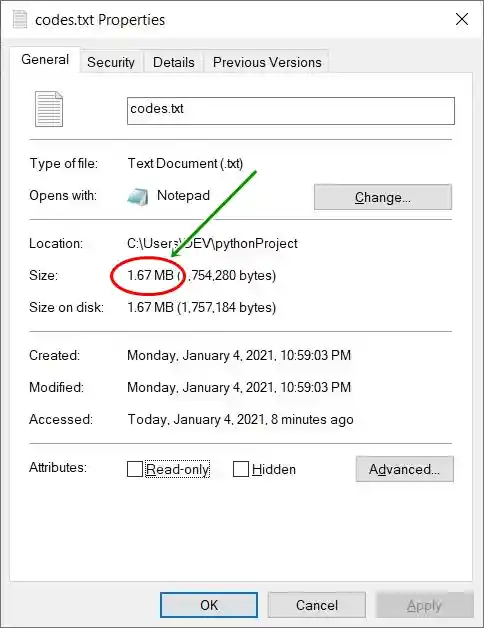This screenshot has height=628, width=484.
Task: Open the Details tab
Action: pyautogui.click(x=173, y=62)
